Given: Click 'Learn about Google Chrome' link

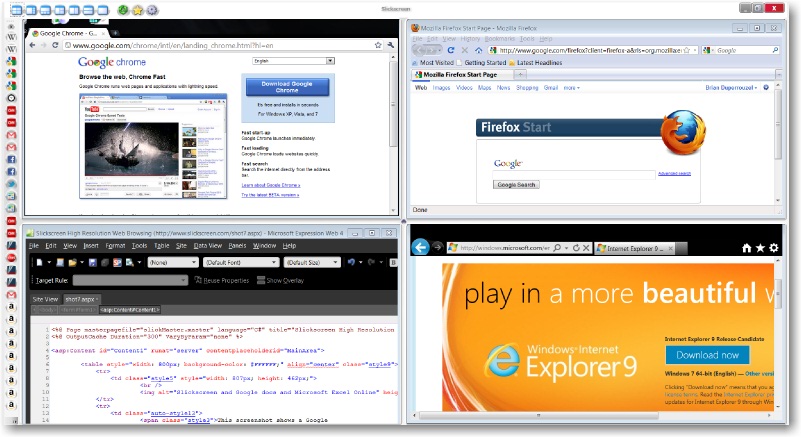Looking at the screenshot, I should pos(271,185).
